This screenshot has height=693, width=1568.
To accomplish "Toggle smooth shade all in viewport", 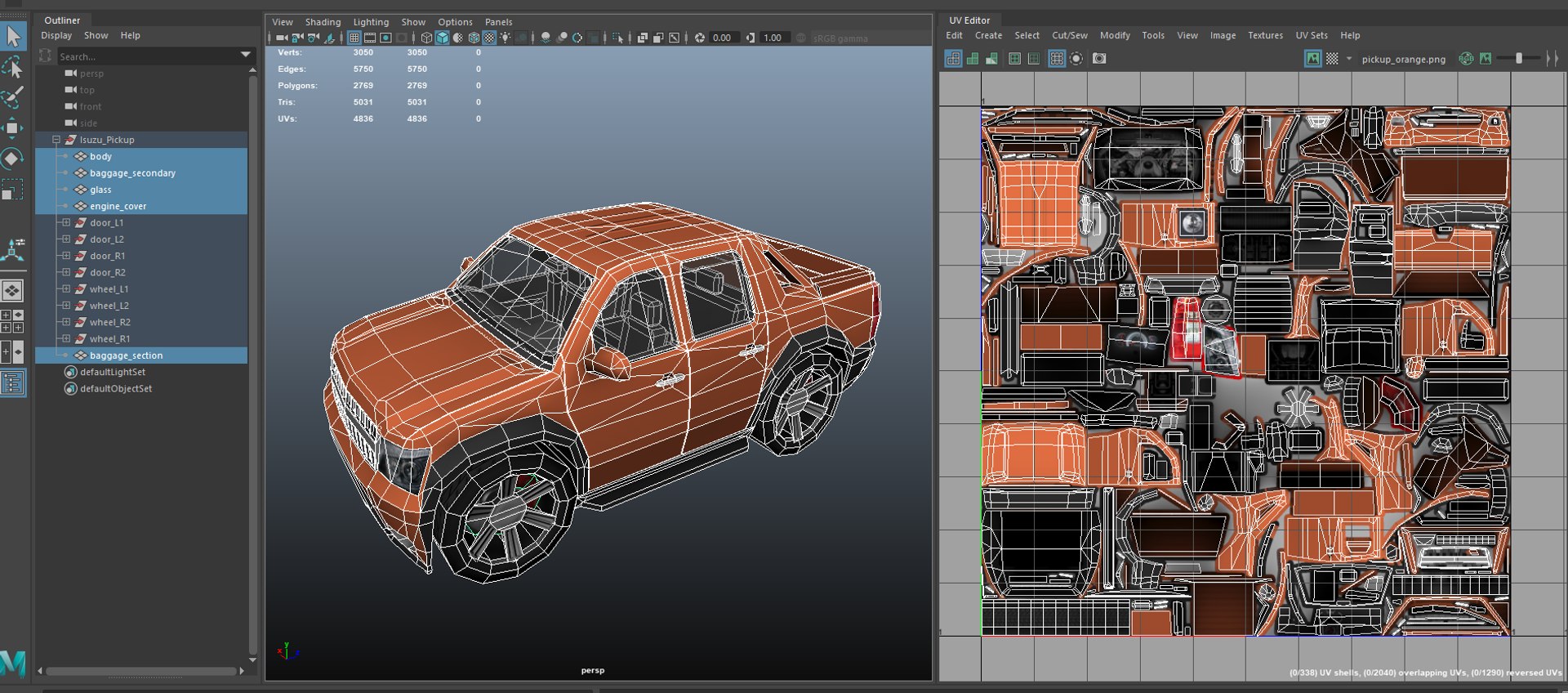I will (442, 38).
